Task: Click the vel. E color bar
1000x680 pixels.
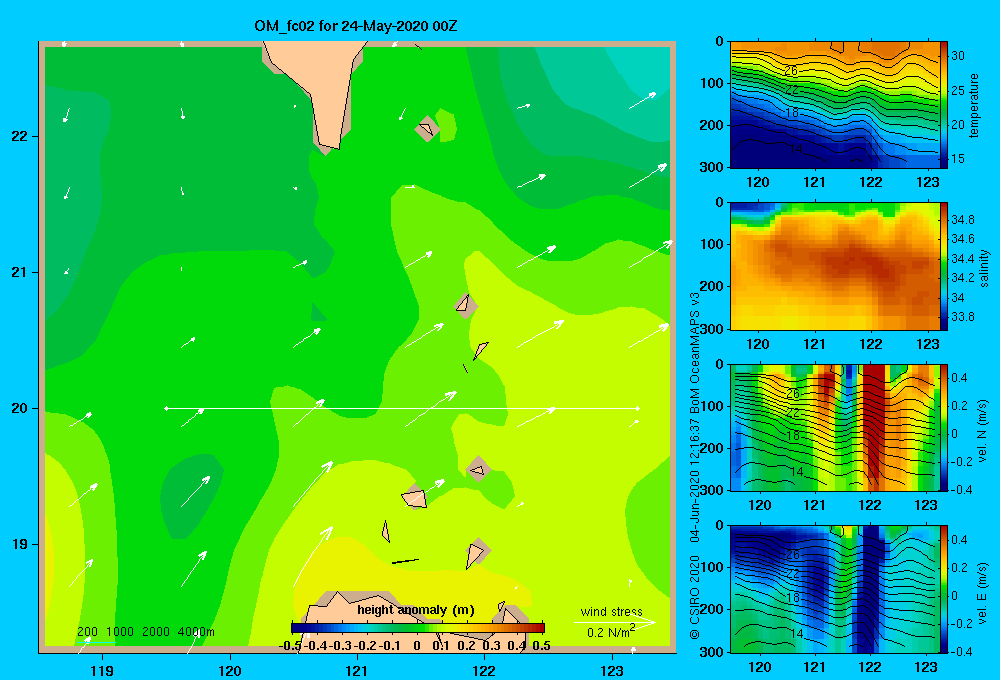Action: [944, 589]
